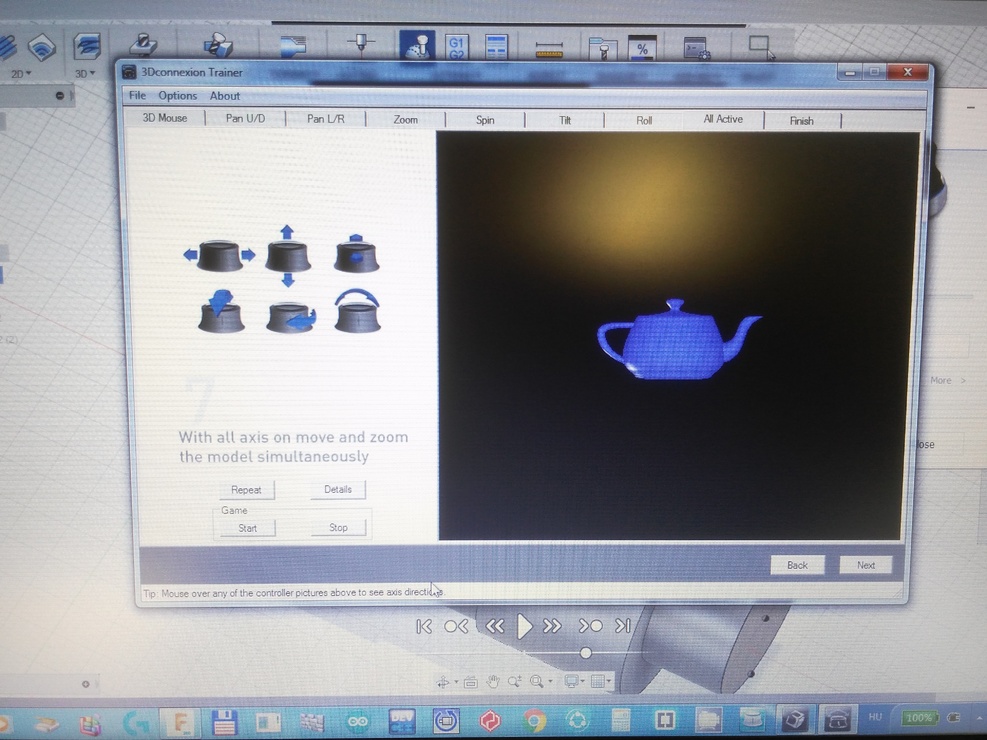987x740 pixels.
Task: Click the setup sheet icon in Fusion toolbar
Action: click(x=496, y=47)
